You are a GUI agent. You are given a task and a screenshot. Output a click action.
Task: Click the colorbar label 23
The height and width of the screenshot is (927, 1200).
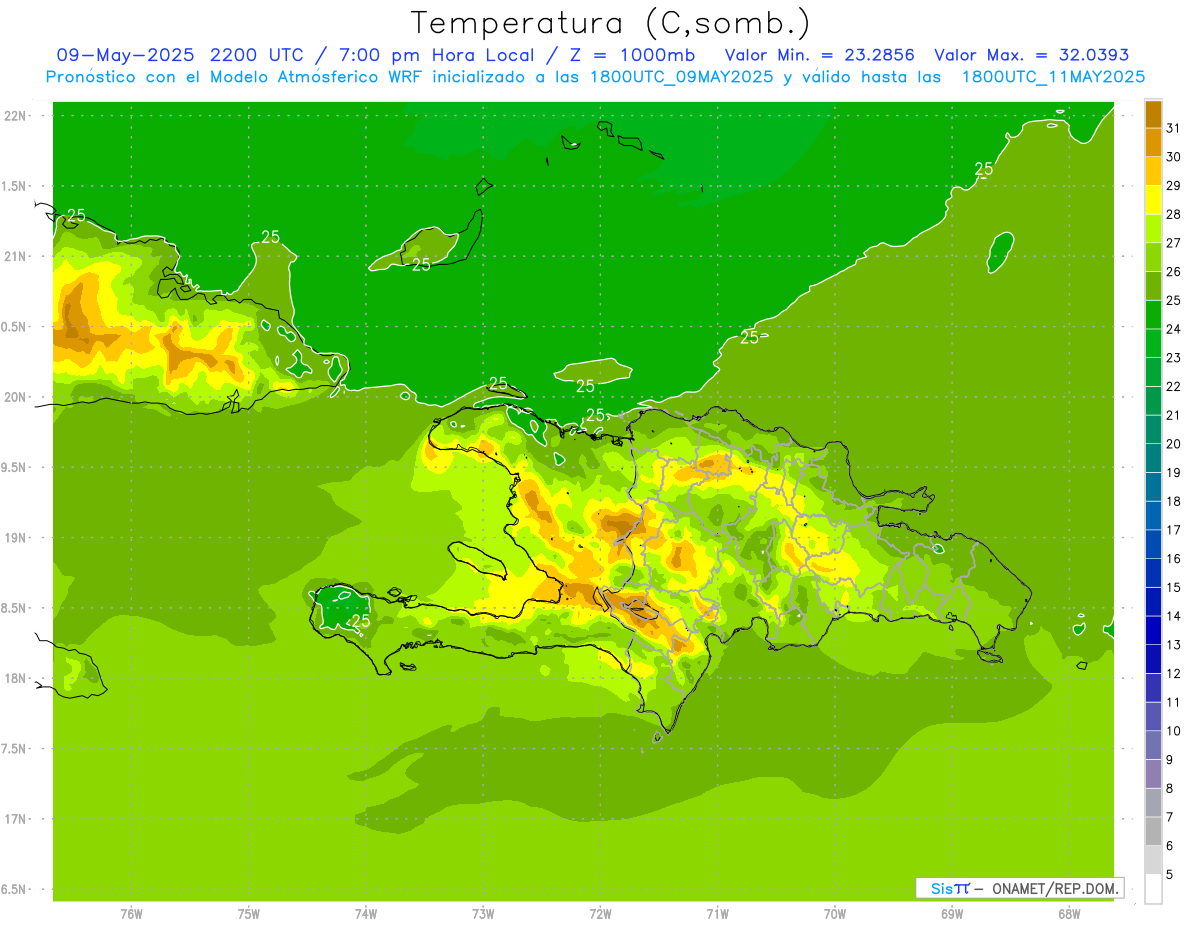tap(1174, 358)
